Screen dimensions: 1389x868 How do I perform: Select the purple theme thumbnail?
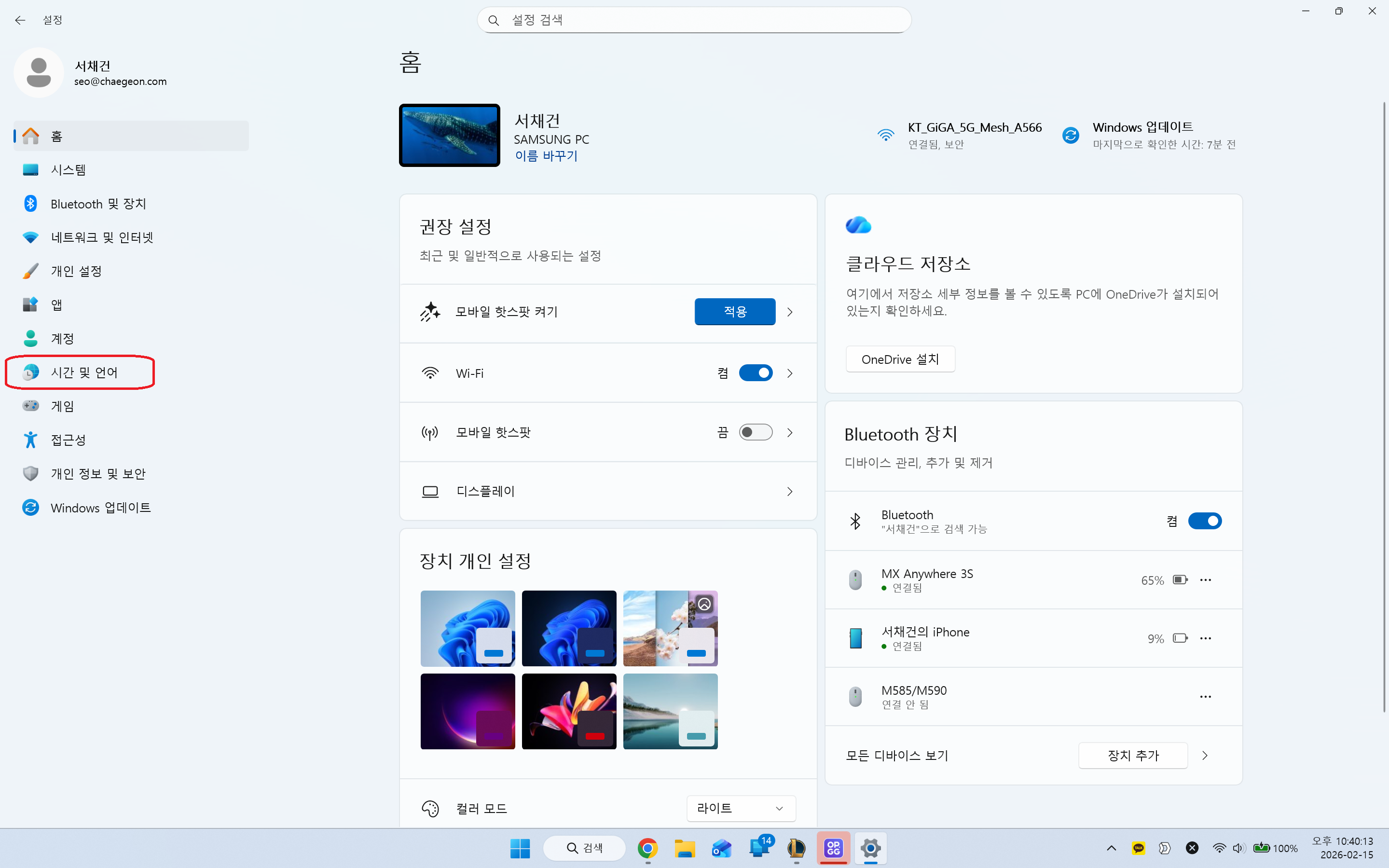[467, 711]
